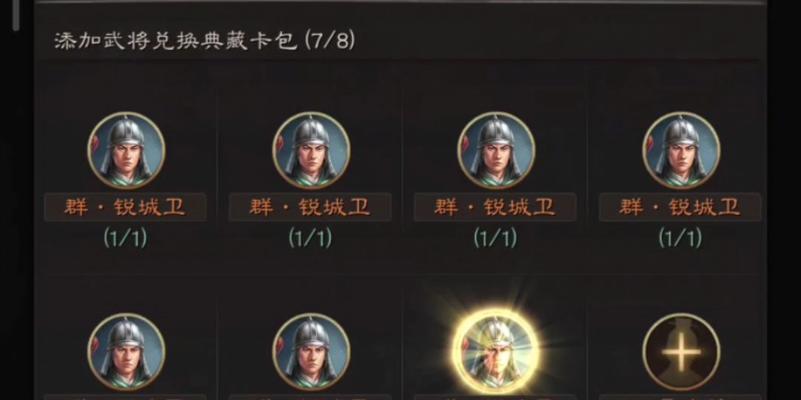The height and width of the screenshot is (400, 801).
Task: Click the (1/1) count under first general
Action: [125, 238]
